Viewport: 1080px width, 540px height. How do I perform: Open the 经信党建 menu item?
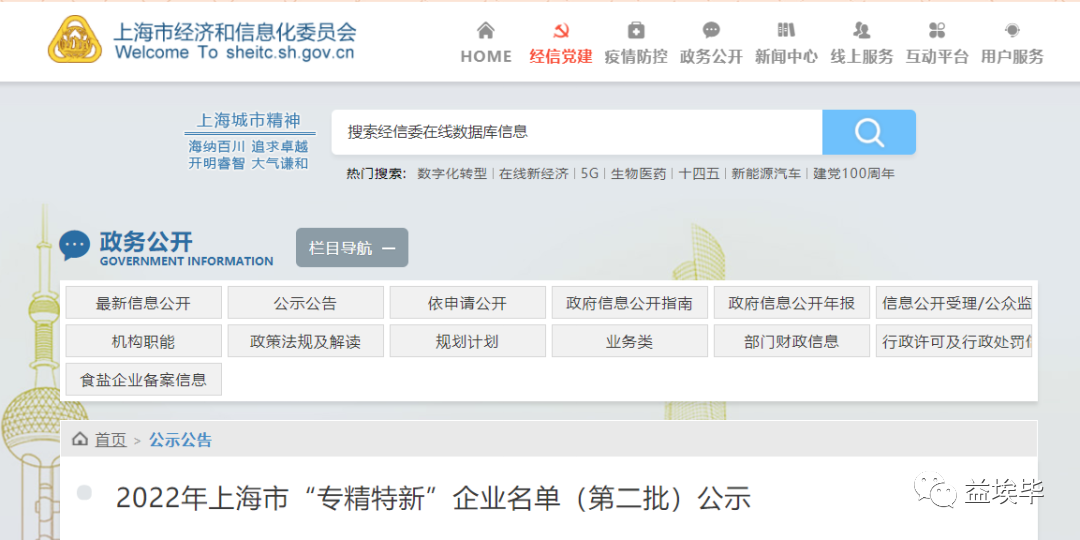561,56
